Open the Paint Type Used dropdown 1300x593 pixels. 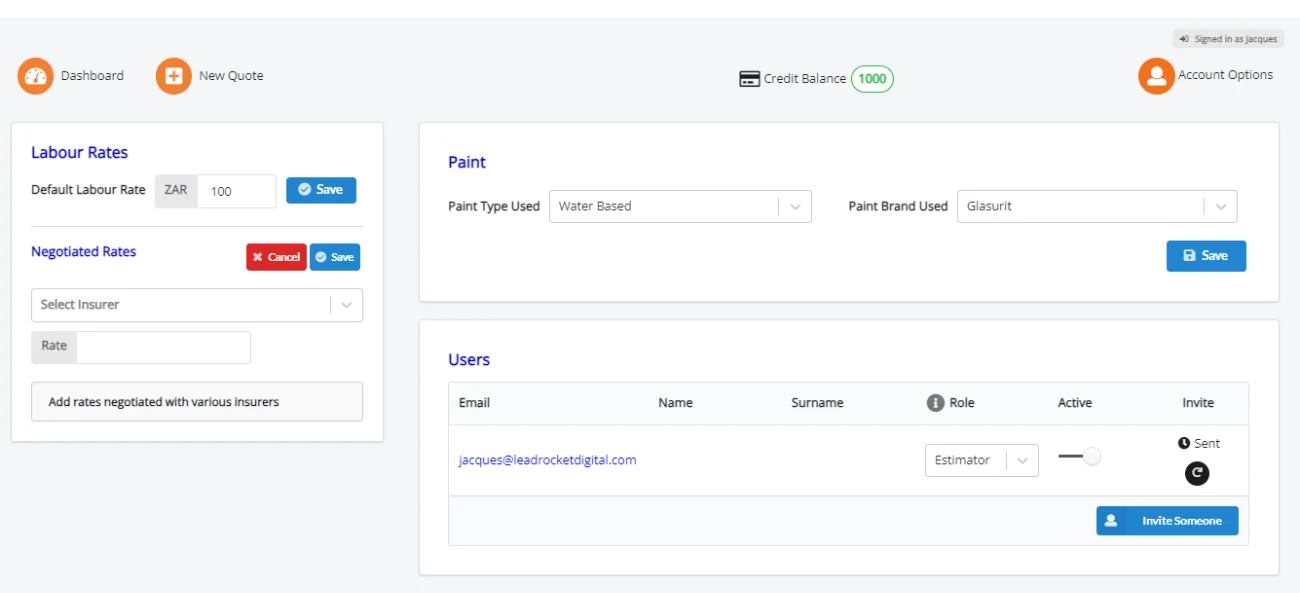pyautogui.click(x=680, y=206)
